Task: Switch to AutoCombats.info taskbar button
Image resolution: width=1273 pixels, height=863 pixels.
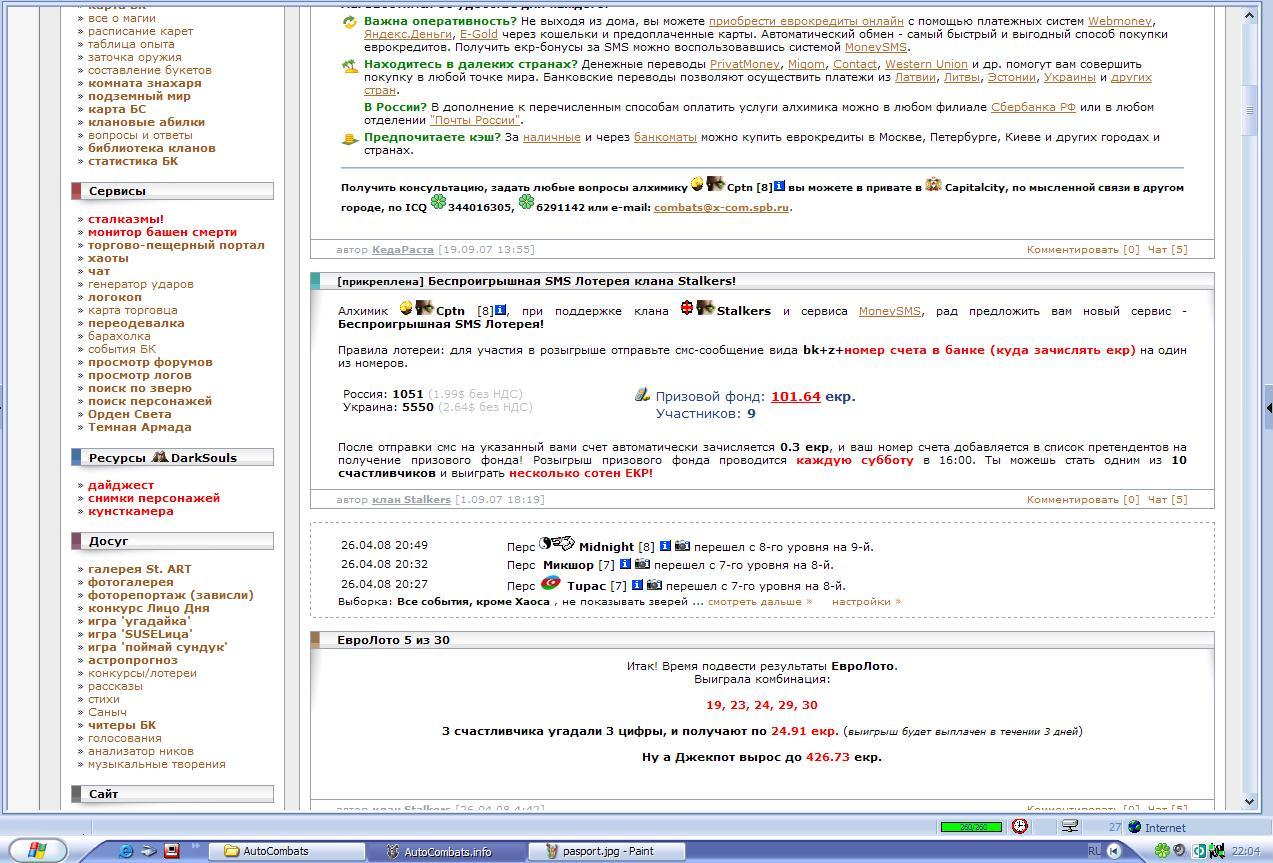Action: 449,851
